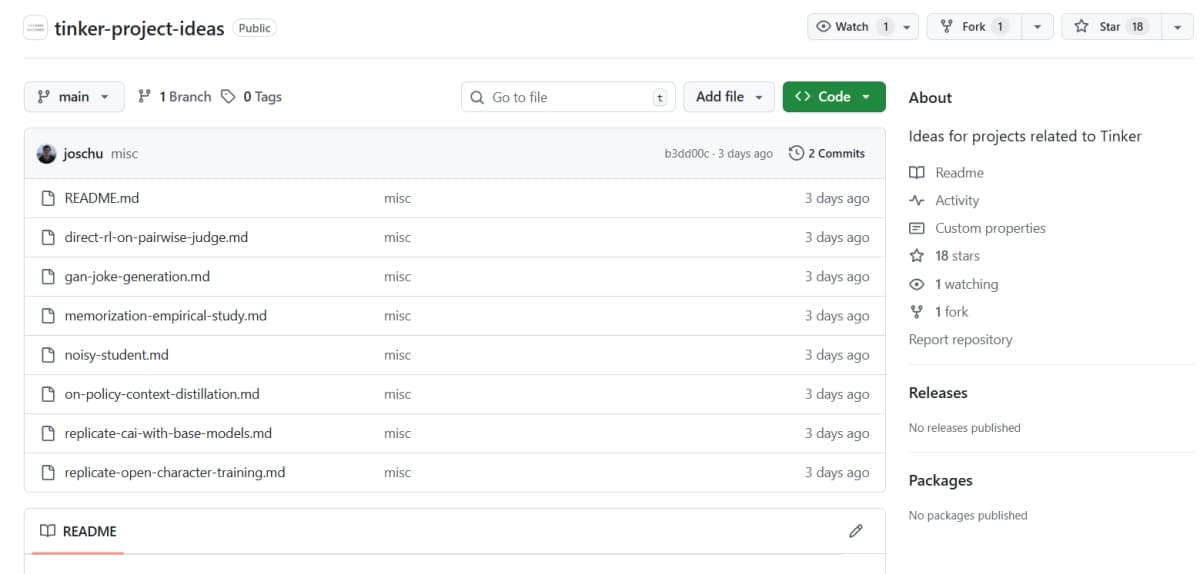Open gan-joke-generation.md file
The width and height of the screenshot is (1200, 574).
tap(137, 277)
